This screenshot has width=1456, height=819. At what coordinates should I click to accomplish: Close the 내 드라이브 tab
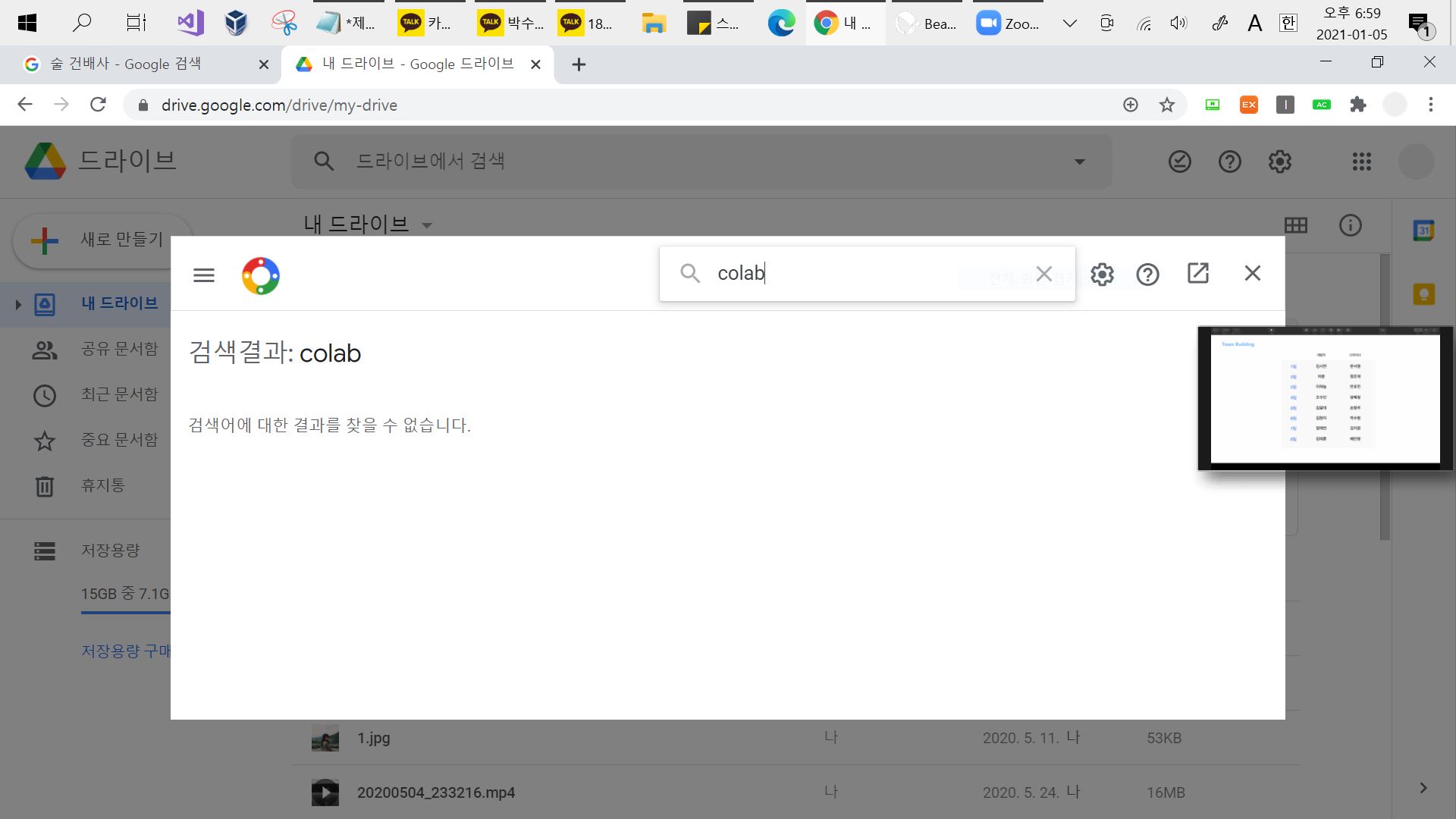(535, 64)
